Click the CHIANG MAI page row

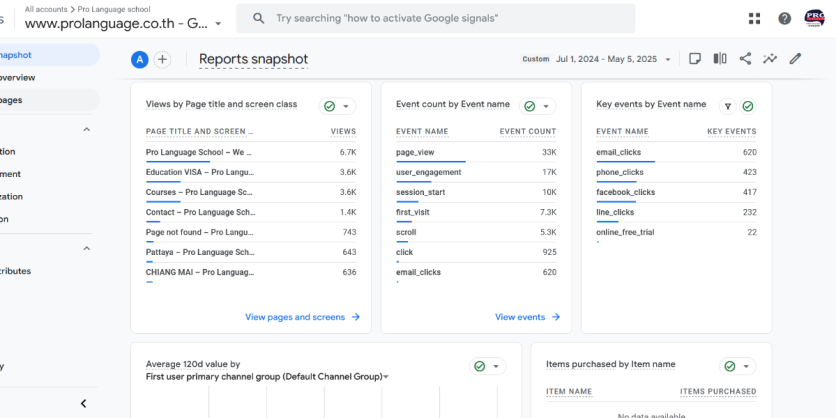tap(251, 272)
